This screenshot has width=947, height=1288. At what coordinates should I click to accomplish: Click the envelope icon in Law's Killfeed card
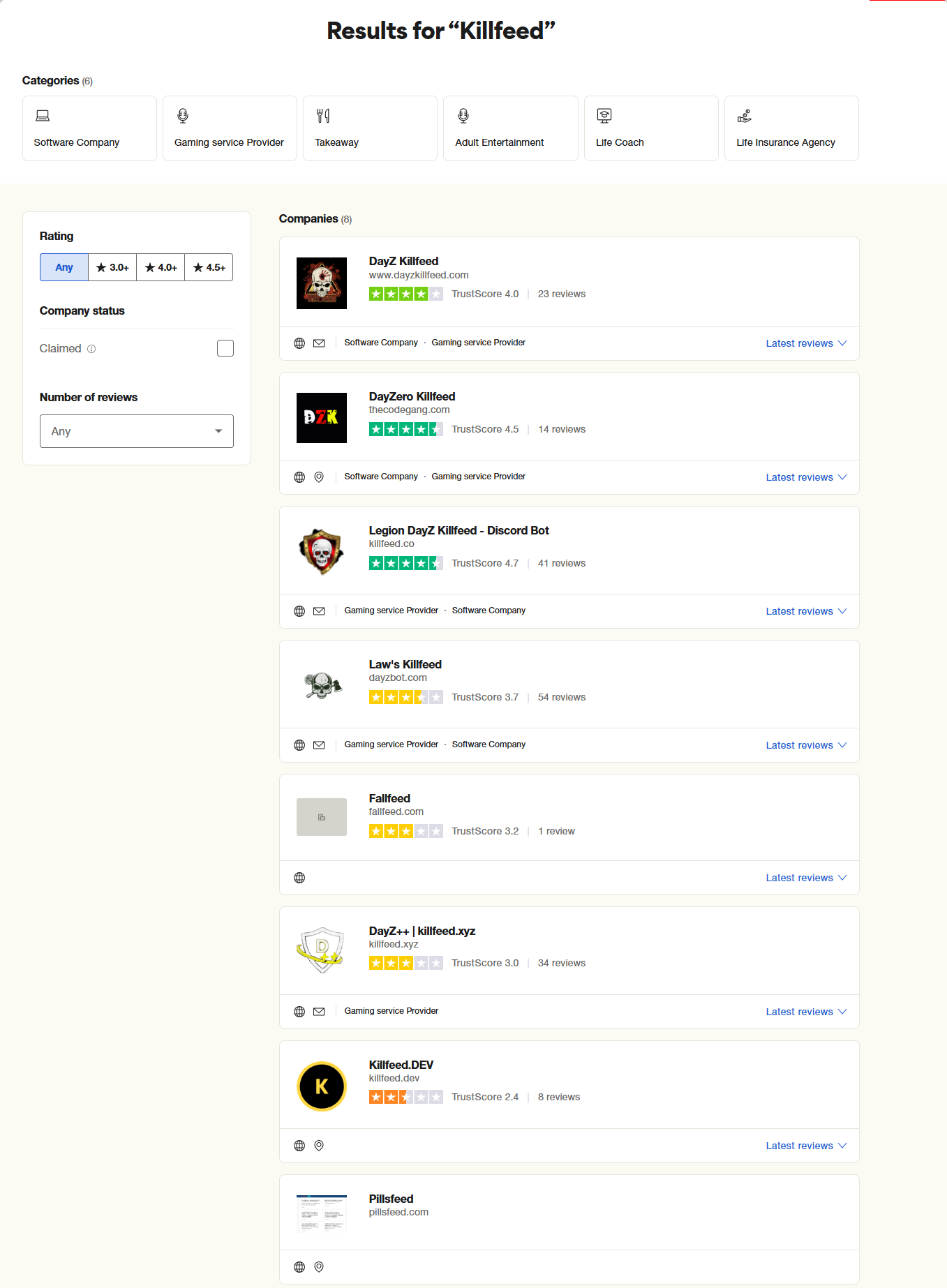tap(319, 745)
